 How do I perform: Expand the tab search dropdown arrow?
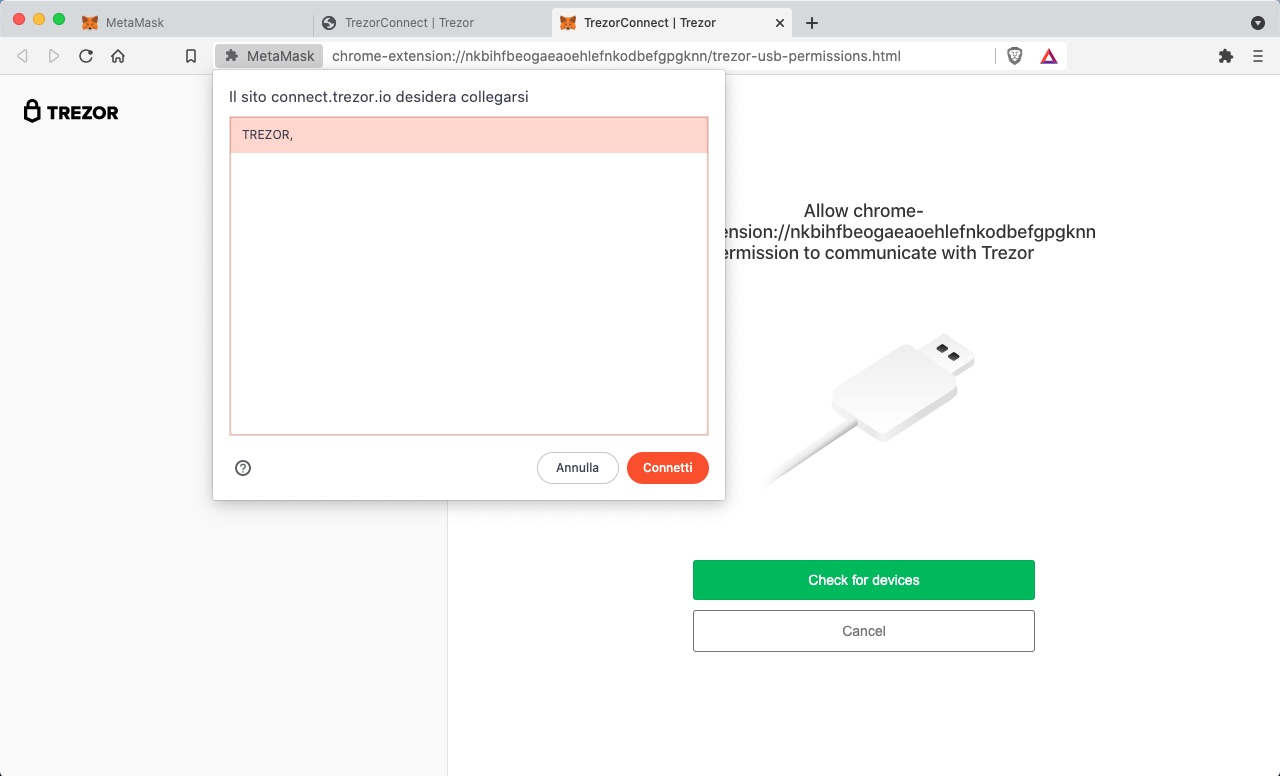coord(1258,22)
